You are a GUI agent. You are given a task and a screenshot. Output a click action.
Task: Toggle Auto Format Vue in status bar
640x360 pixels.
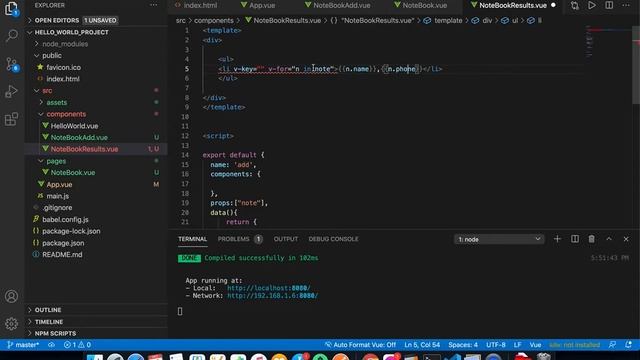360,345
